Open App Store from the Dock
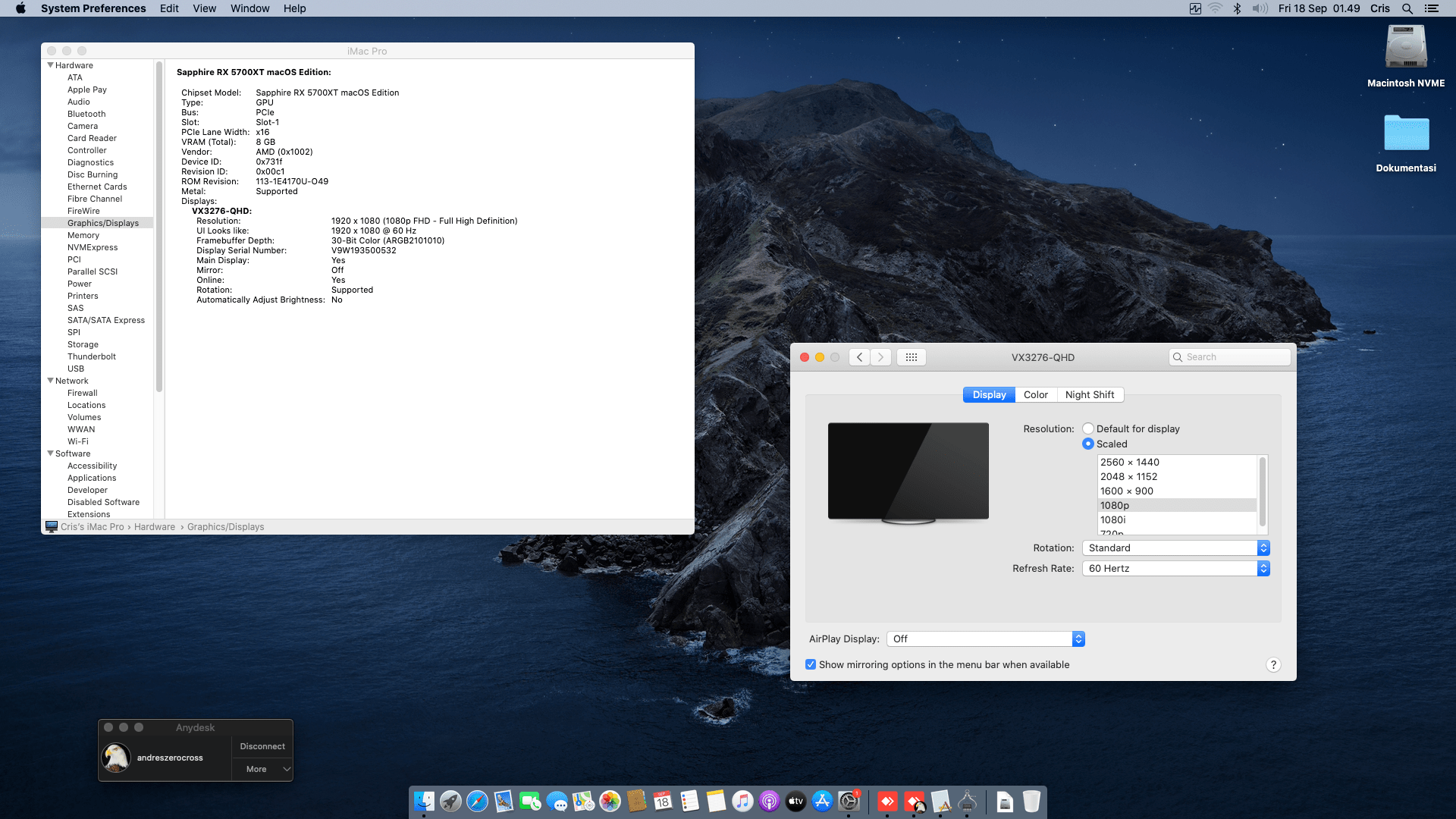Image resolution: width=1456 pixels, height=819 pixels. [822, 802]
